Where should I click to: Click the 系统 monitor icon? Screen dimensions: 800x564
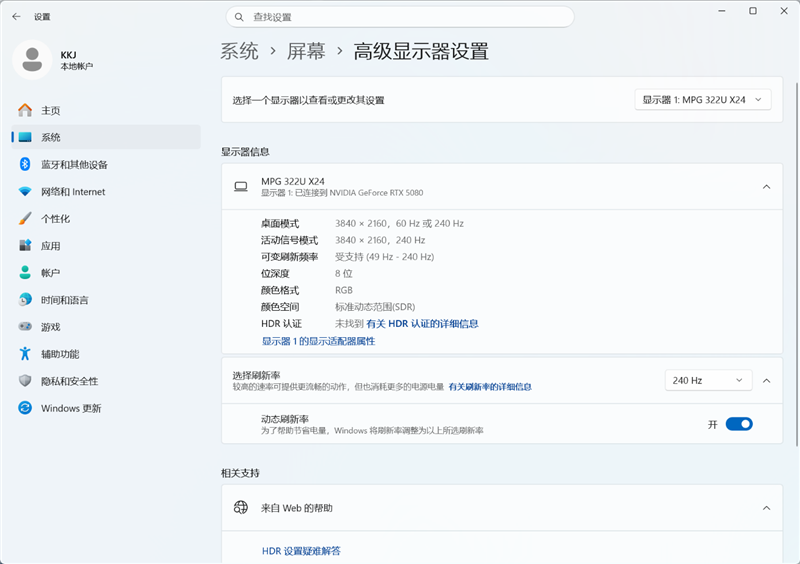[25, 137]
